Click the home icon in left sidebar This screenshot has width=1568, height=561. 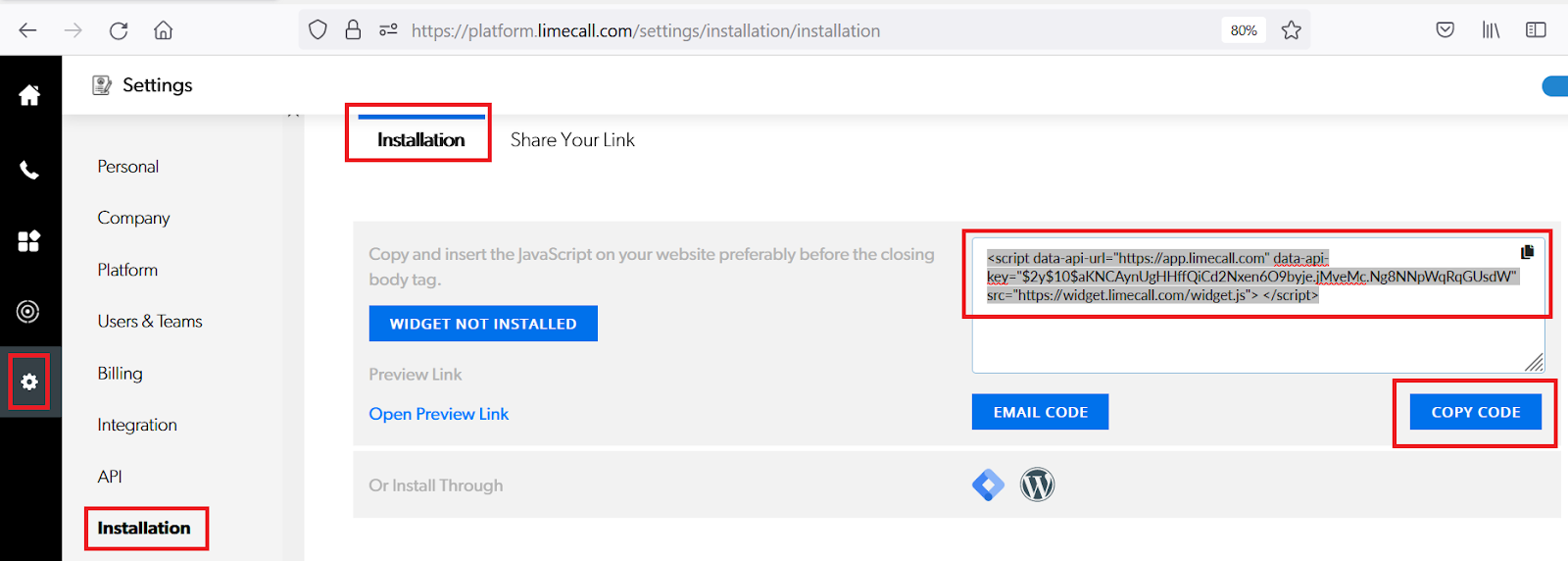(29, 95)
